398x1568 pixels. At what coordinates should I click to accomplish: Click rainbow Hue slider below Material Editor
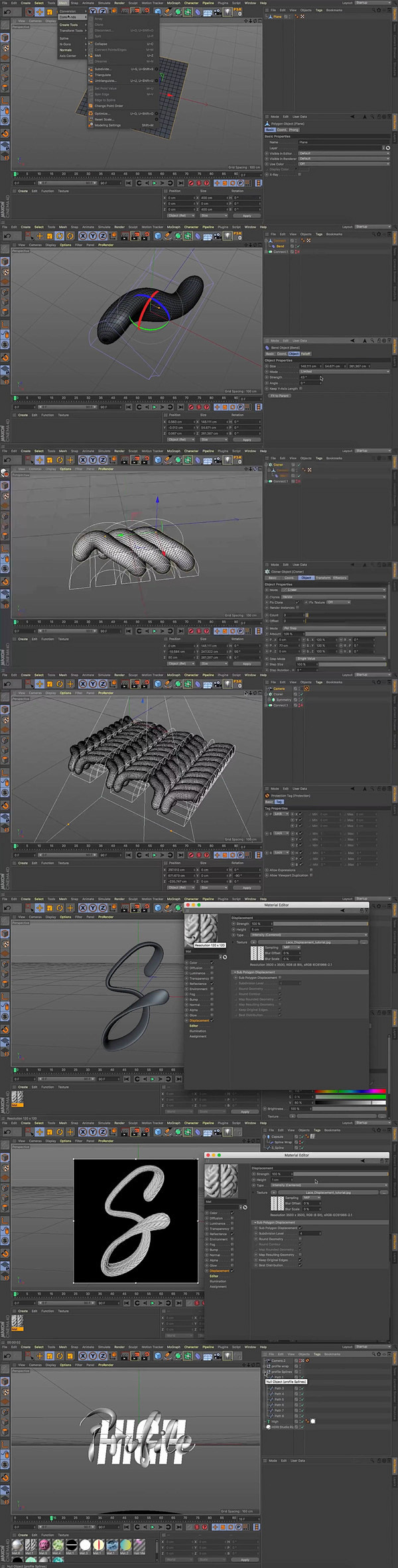[x=350, y=1091]
